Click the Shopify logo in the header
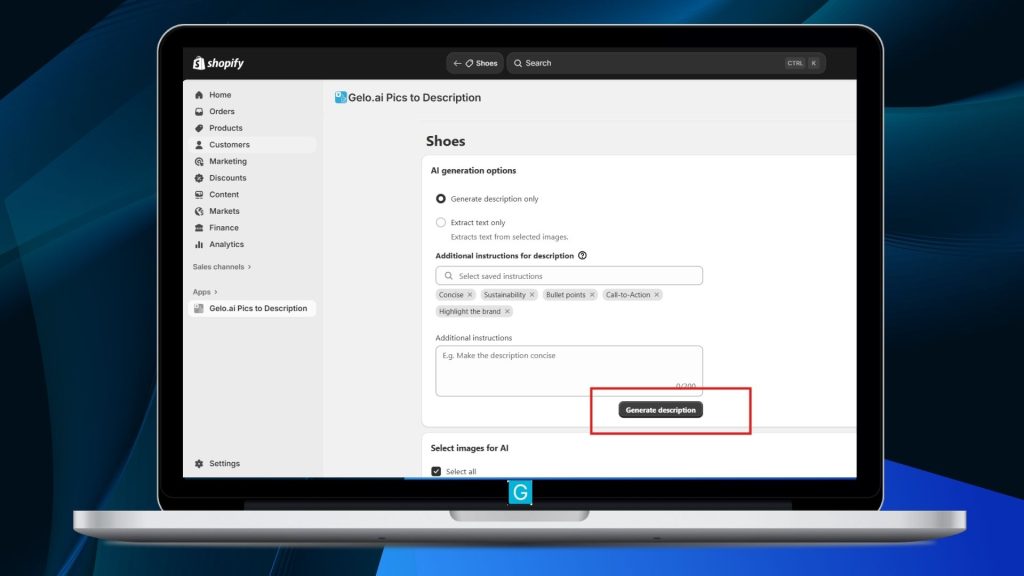The height and width of the screenshot is (576, 1024). [218, 63]
